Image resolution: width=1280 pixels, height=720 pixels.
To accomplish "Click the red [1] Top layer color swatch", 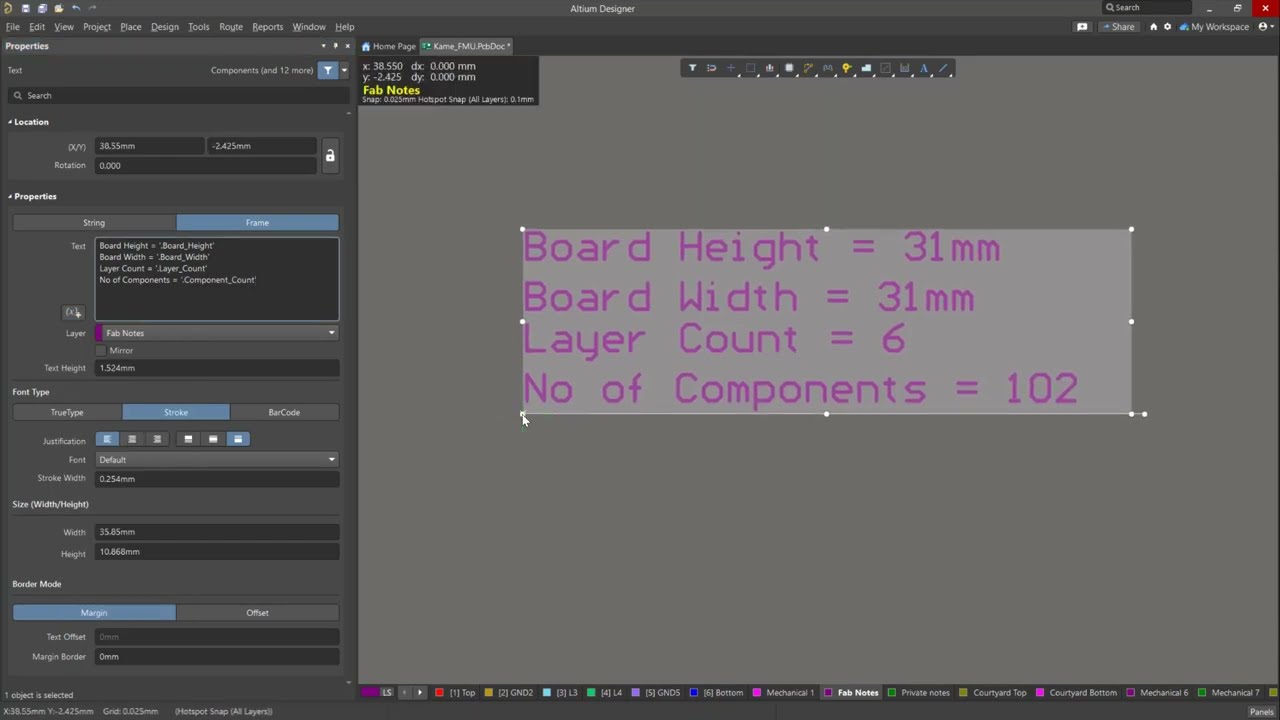I will pos(439,693).
